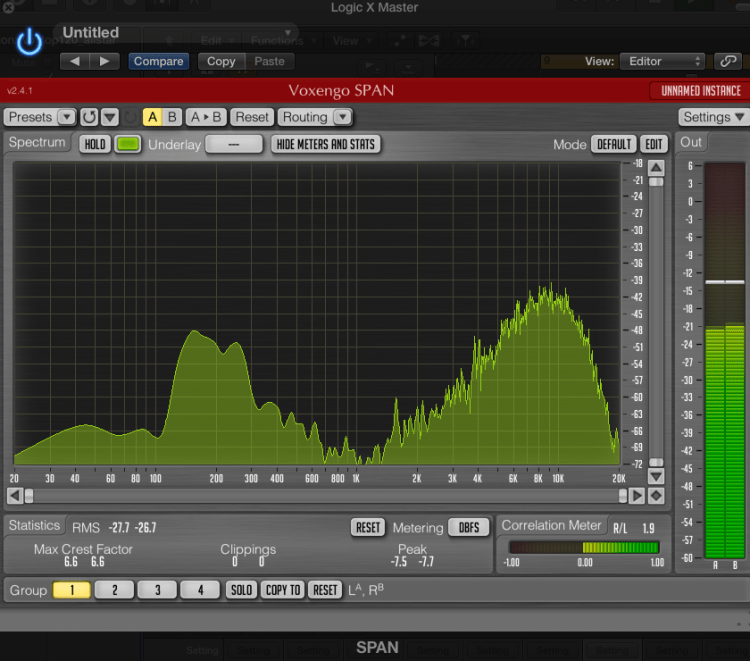Select channel group 3

point(157,590)
